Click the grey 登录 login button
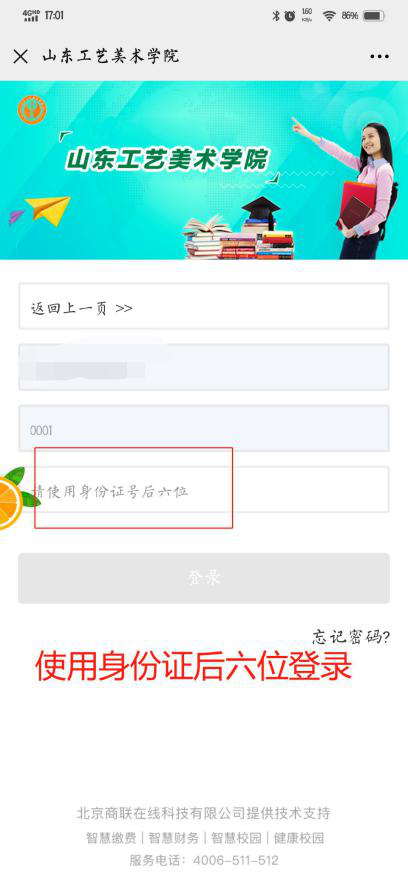The width and height of the screenshot is (408, 874). click(x=203, y=578)
